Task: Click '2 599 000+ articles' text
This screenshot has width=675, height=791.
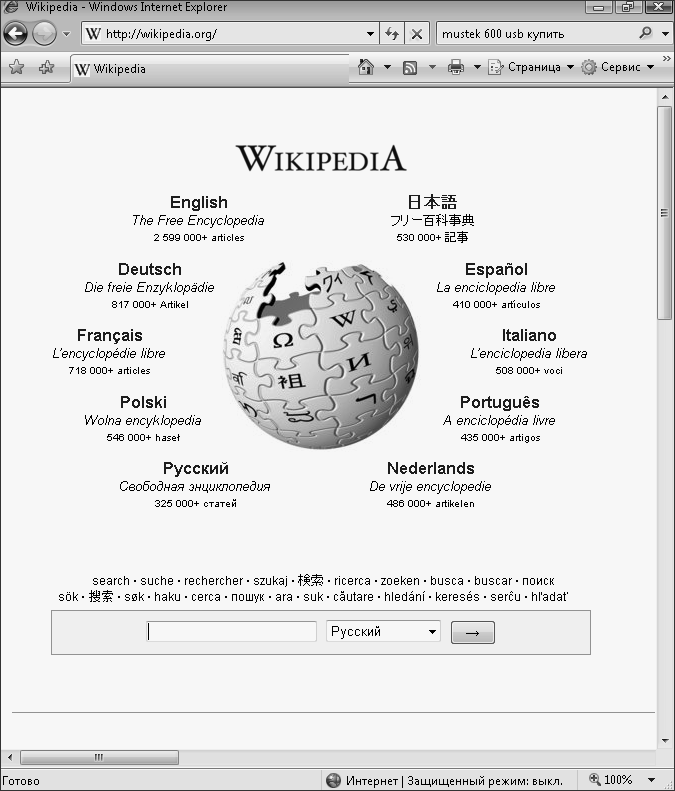Action: tap(199, 238)
